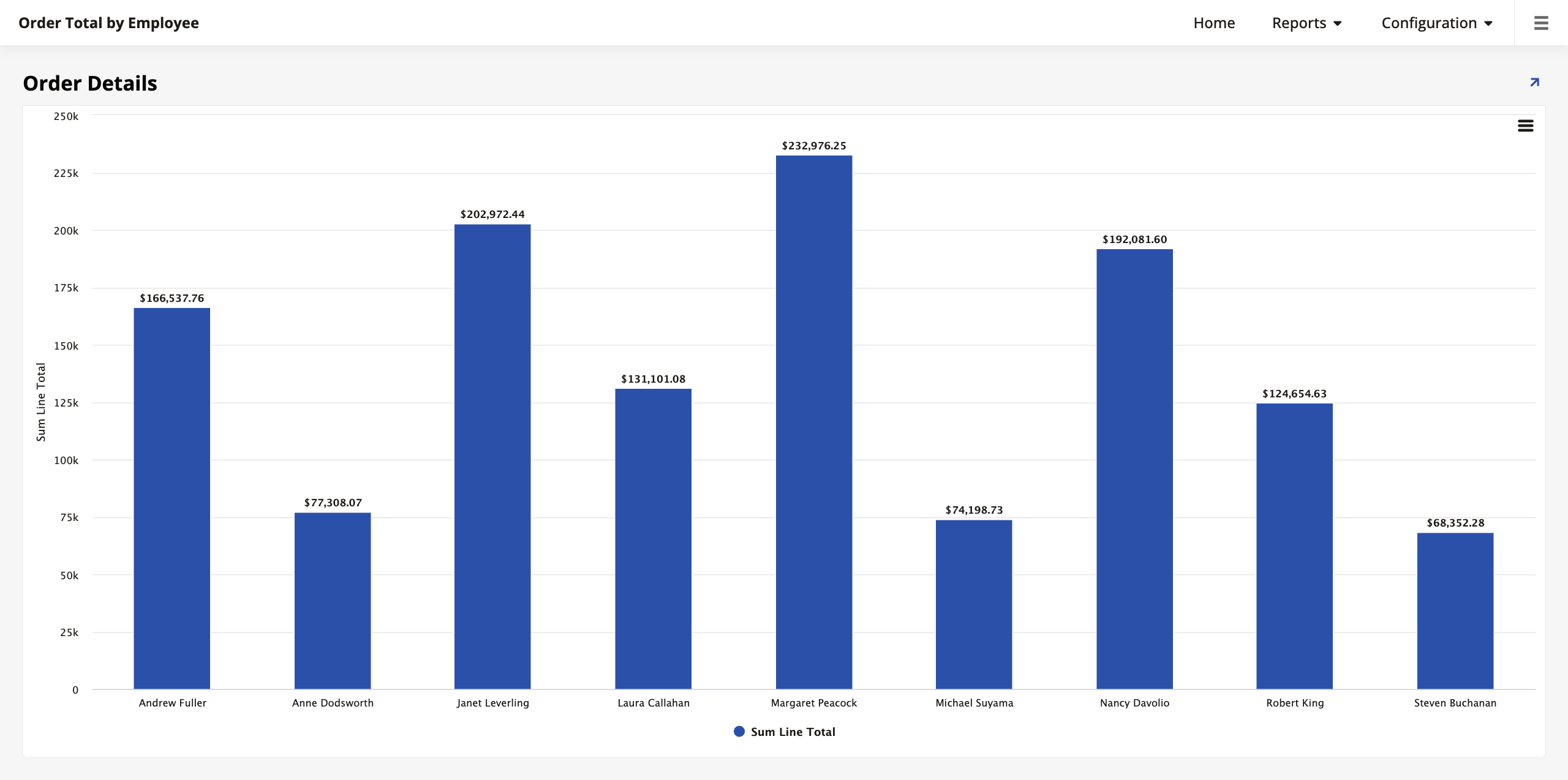Click the Sum Line Total axis title
The width and height of the screenshot is (1568, 780).
[x=40, y=402]
